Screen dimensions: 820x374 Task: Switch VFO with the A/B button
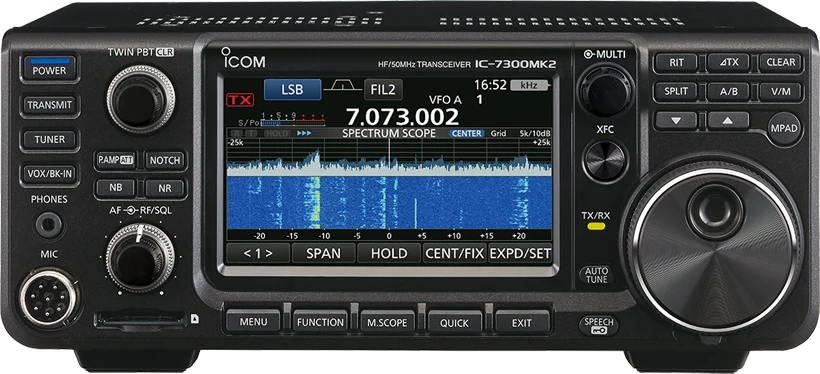tap(728, 92)
